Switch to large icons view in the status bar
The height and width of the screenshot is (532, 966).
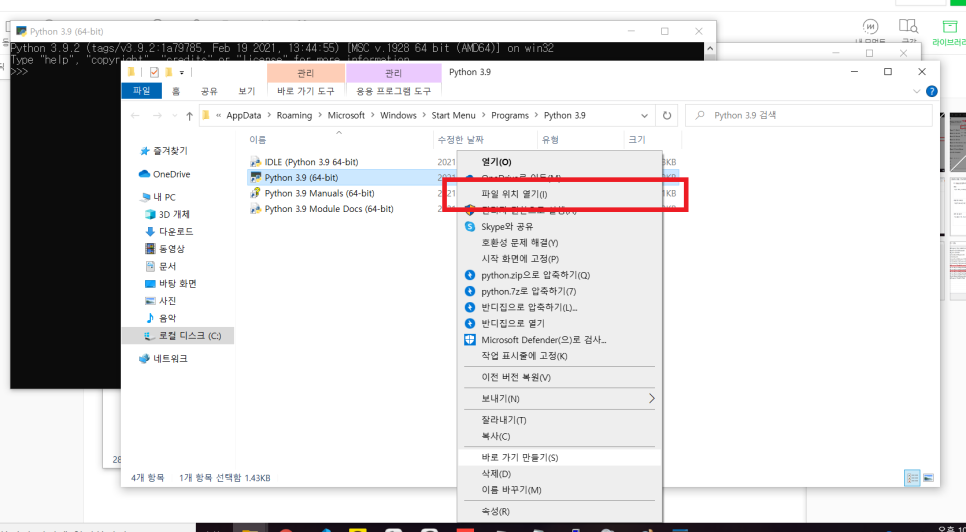[x=928, y=478]
